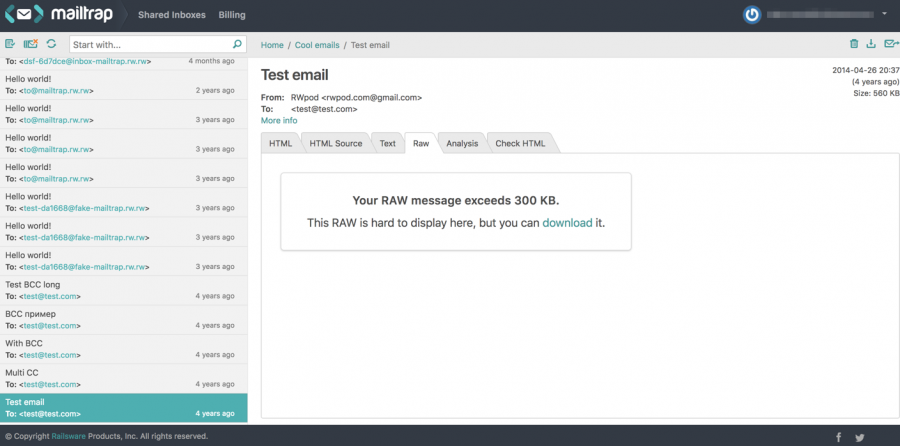Screen dimensions: 900x446
Task: Switch to the HTML Source tab
Action: point(336,144)
